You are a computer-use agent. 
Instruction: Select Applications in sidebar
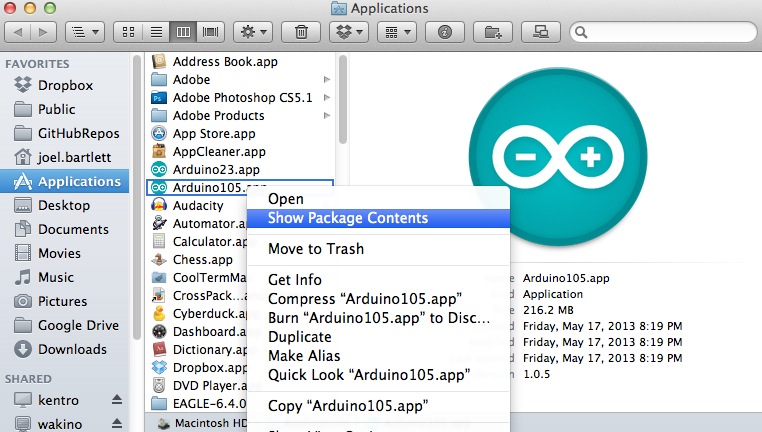[64, 181]
